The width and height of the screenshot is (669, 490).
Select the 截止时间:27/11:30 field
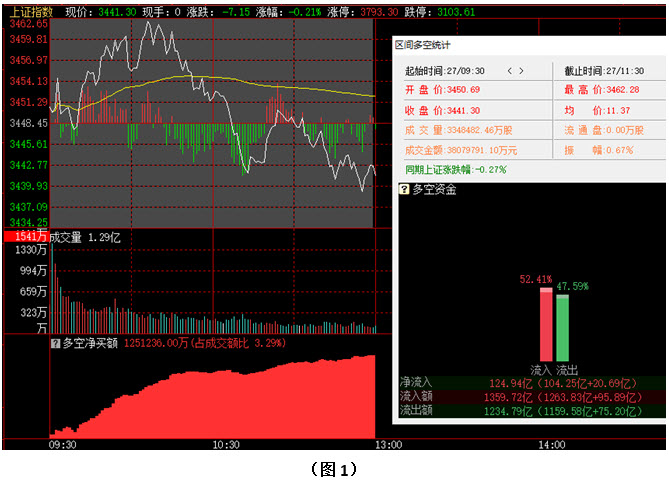pos(604,71)
